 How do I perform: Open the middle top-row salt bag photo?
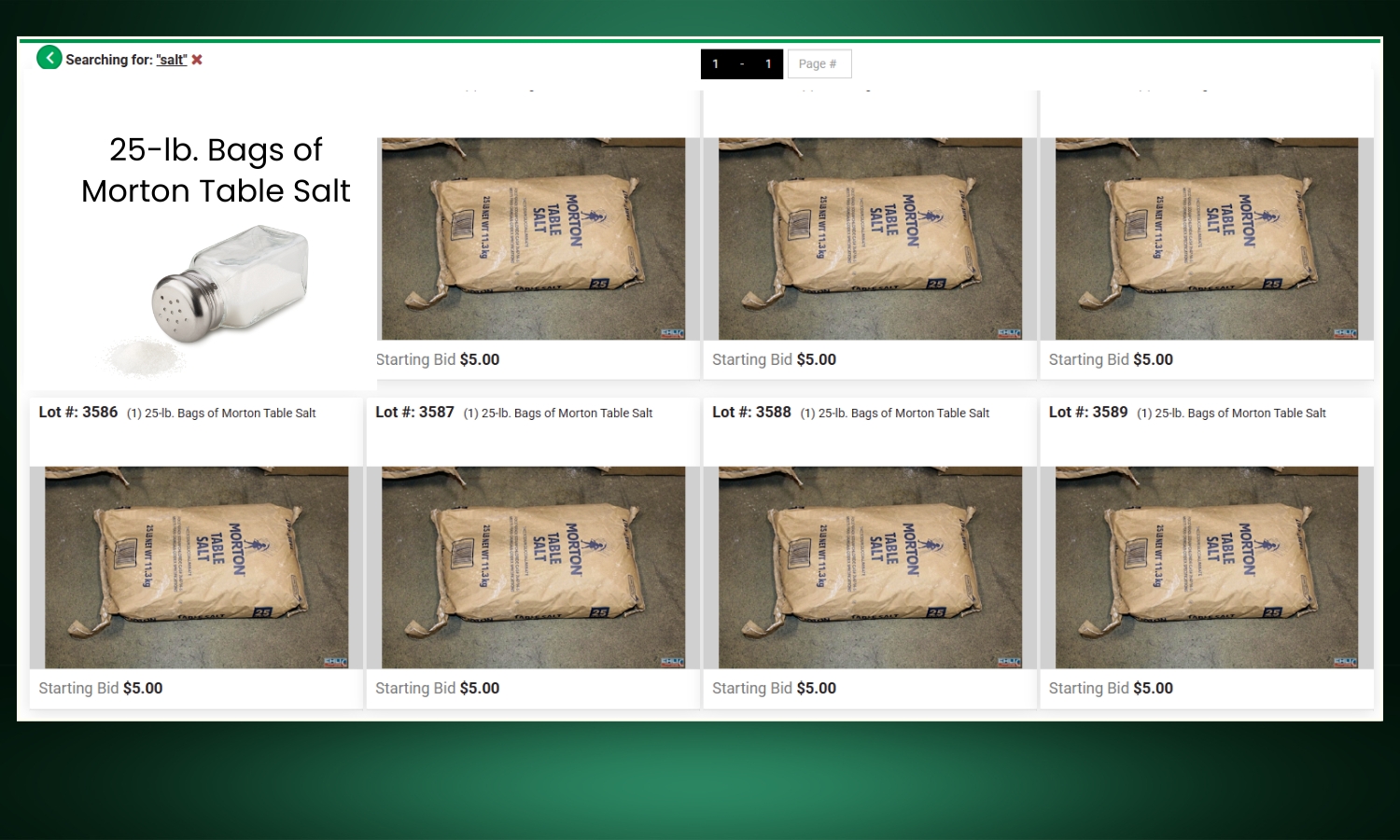click(870, 239)
